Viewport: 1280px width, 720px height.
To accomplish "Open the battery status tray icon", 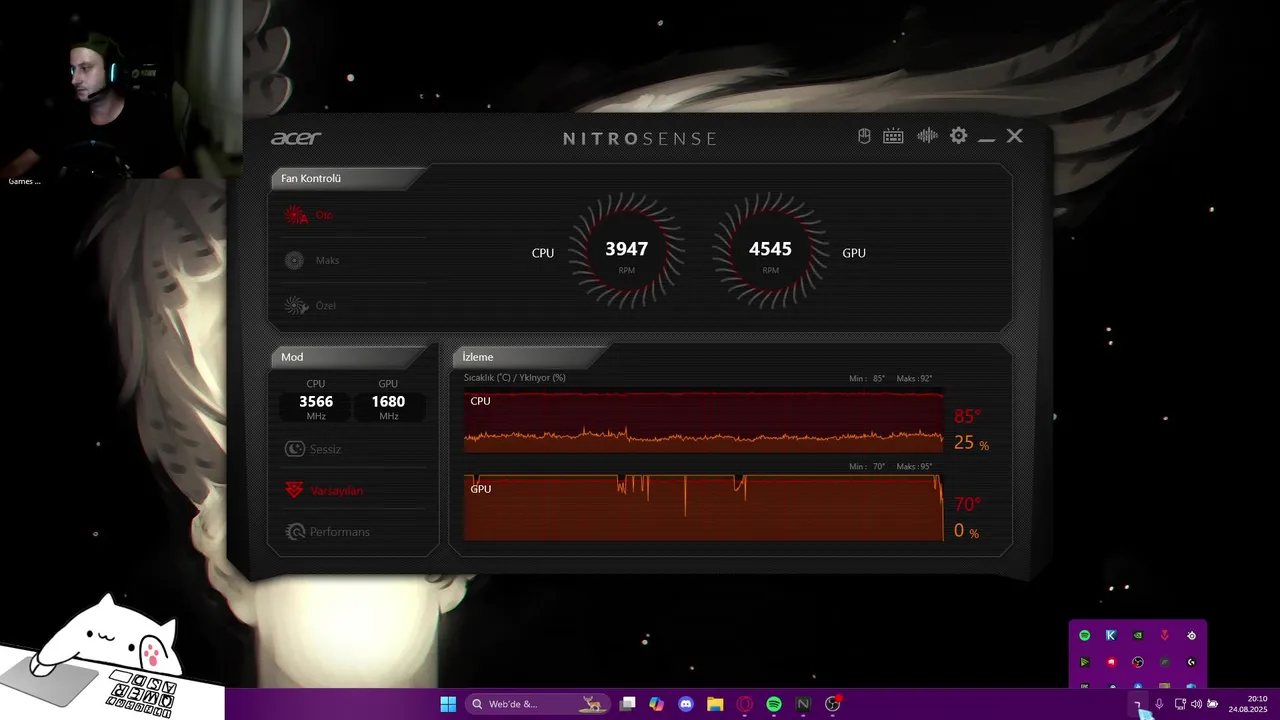I will (1213, 704).
